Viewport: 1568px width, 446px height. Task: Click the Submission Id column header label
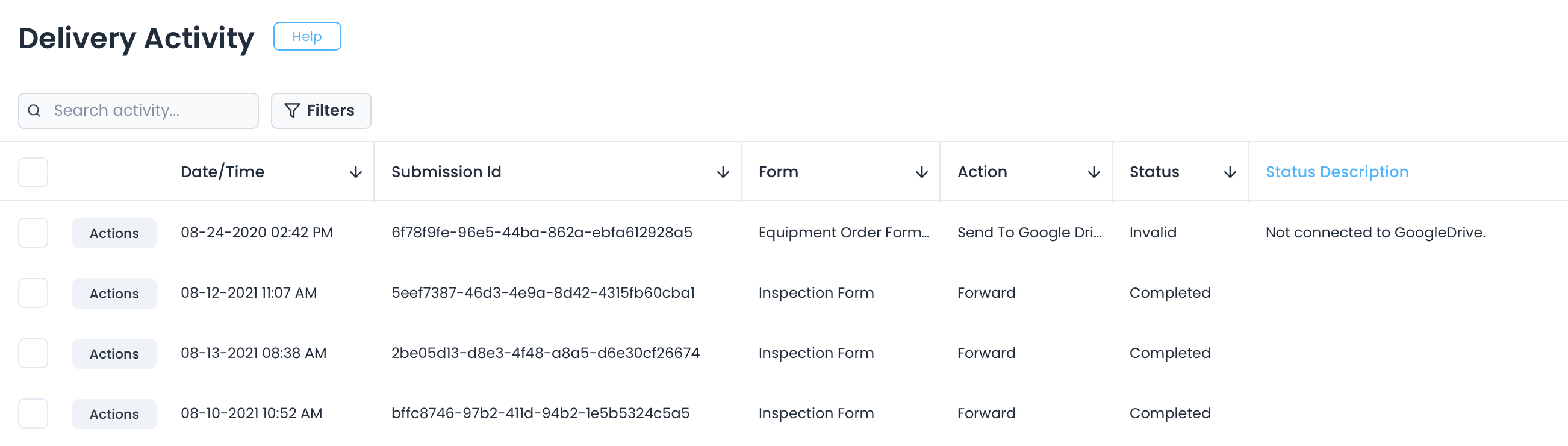coord(446,172)
